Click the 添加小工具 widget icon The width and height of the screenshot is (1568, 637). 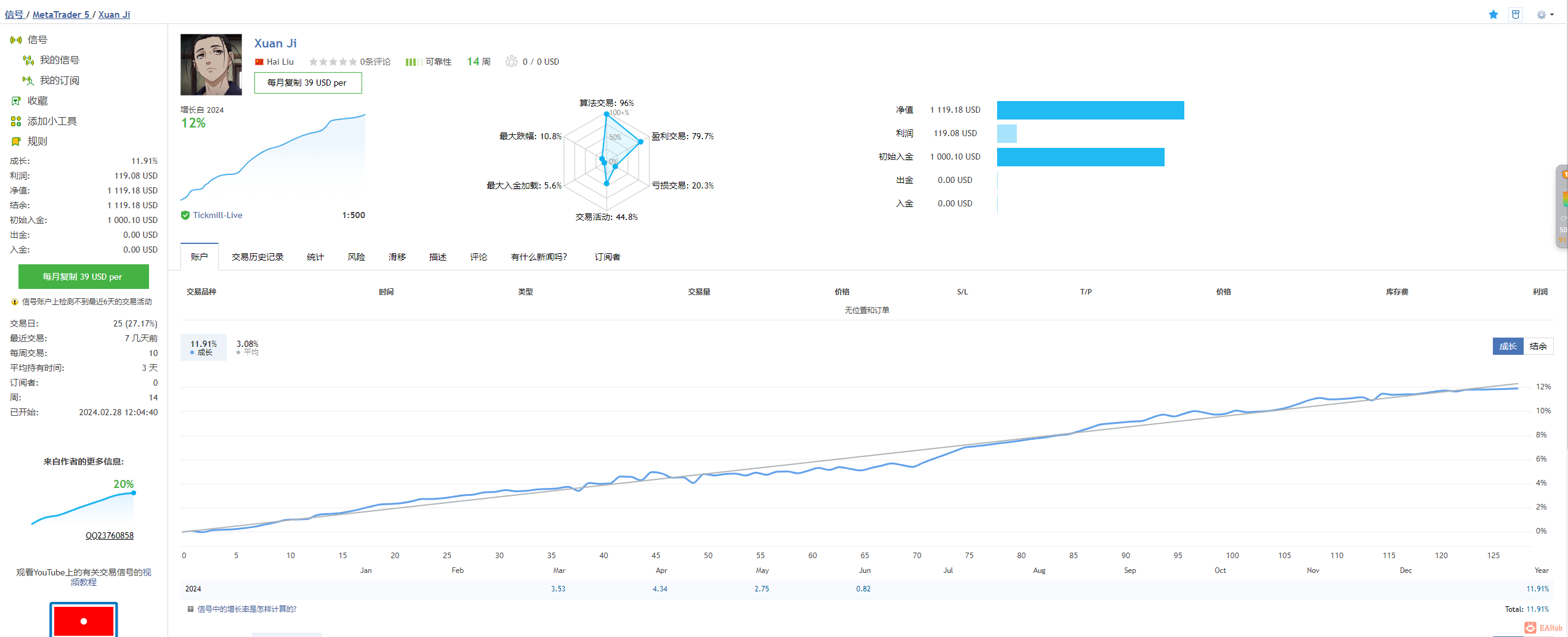tap(16, 121)
